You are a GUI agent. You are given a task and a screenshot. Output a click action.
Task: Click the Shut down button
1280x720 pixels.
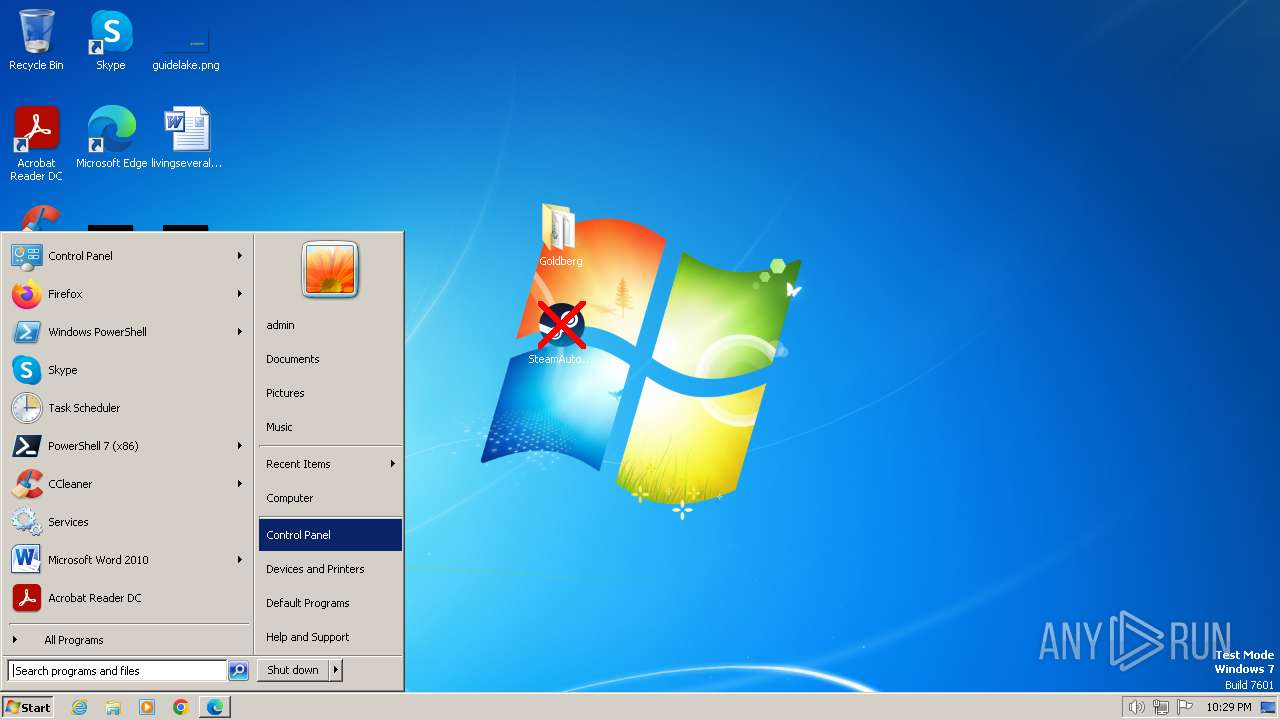293,670
